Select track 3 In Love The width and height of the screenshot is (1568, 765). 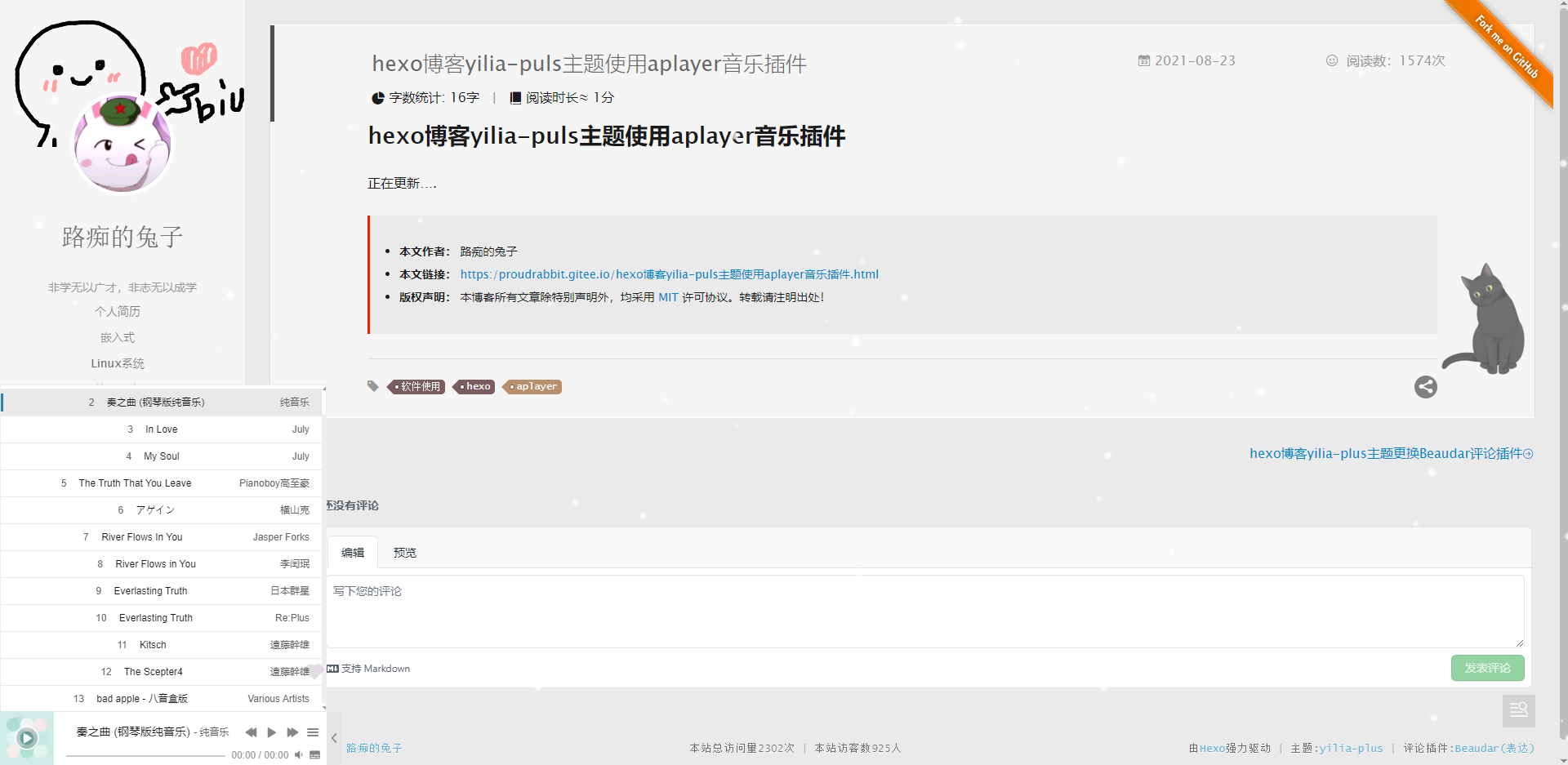161,429
